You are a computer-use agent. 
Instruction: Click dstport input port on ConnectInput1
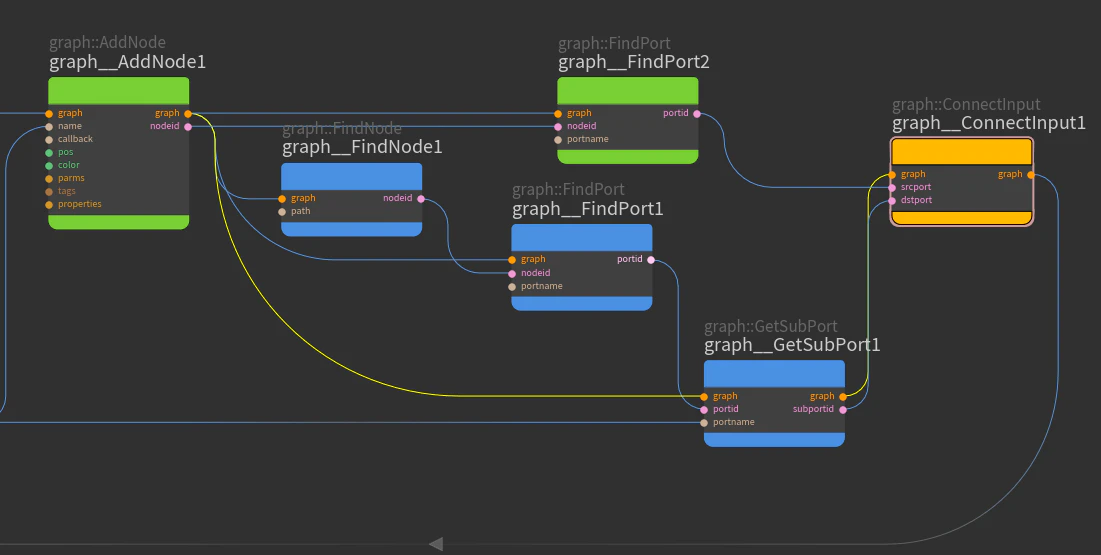coord(892,201)
